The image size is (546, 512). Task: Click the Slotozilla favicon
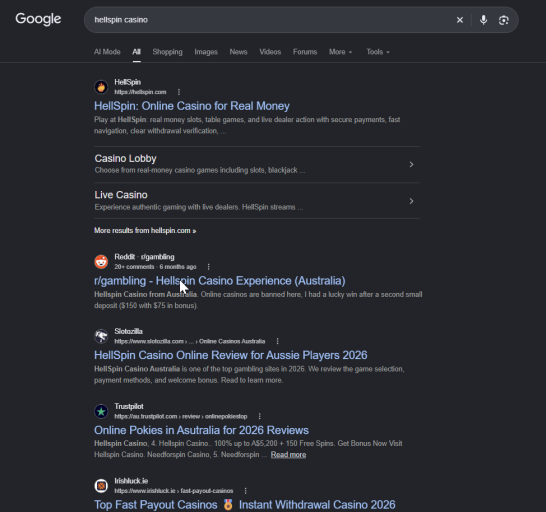click(101, 336)
